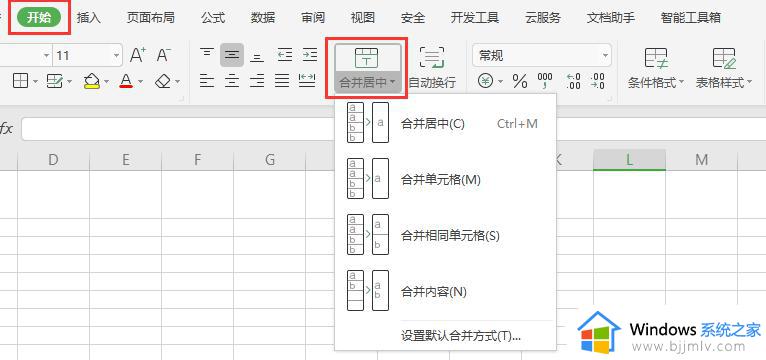This screenshot has width=766, height=360.
Task: Toggle 自动换行 wrap text
Action: [x=431, y=68]
